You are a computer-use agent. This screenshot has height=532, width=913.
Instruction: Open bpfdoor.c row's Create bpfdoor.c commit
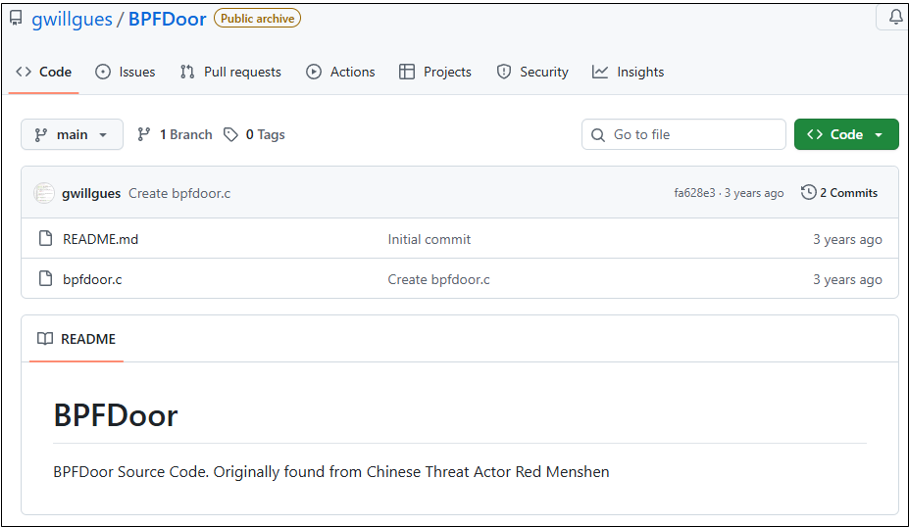[x=438, y=279]
